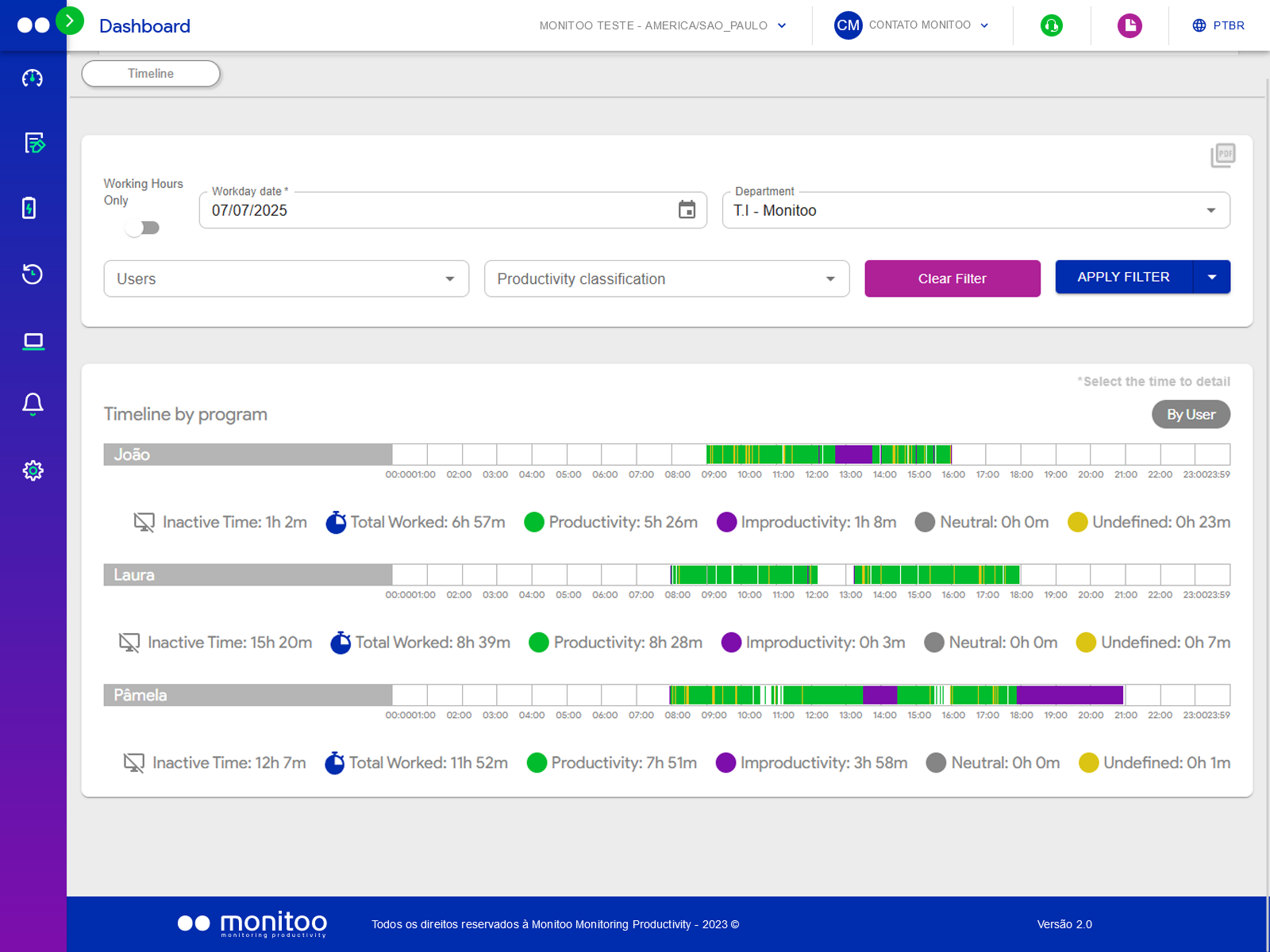Click João's green Productivity legend dot

pos(534,522)
